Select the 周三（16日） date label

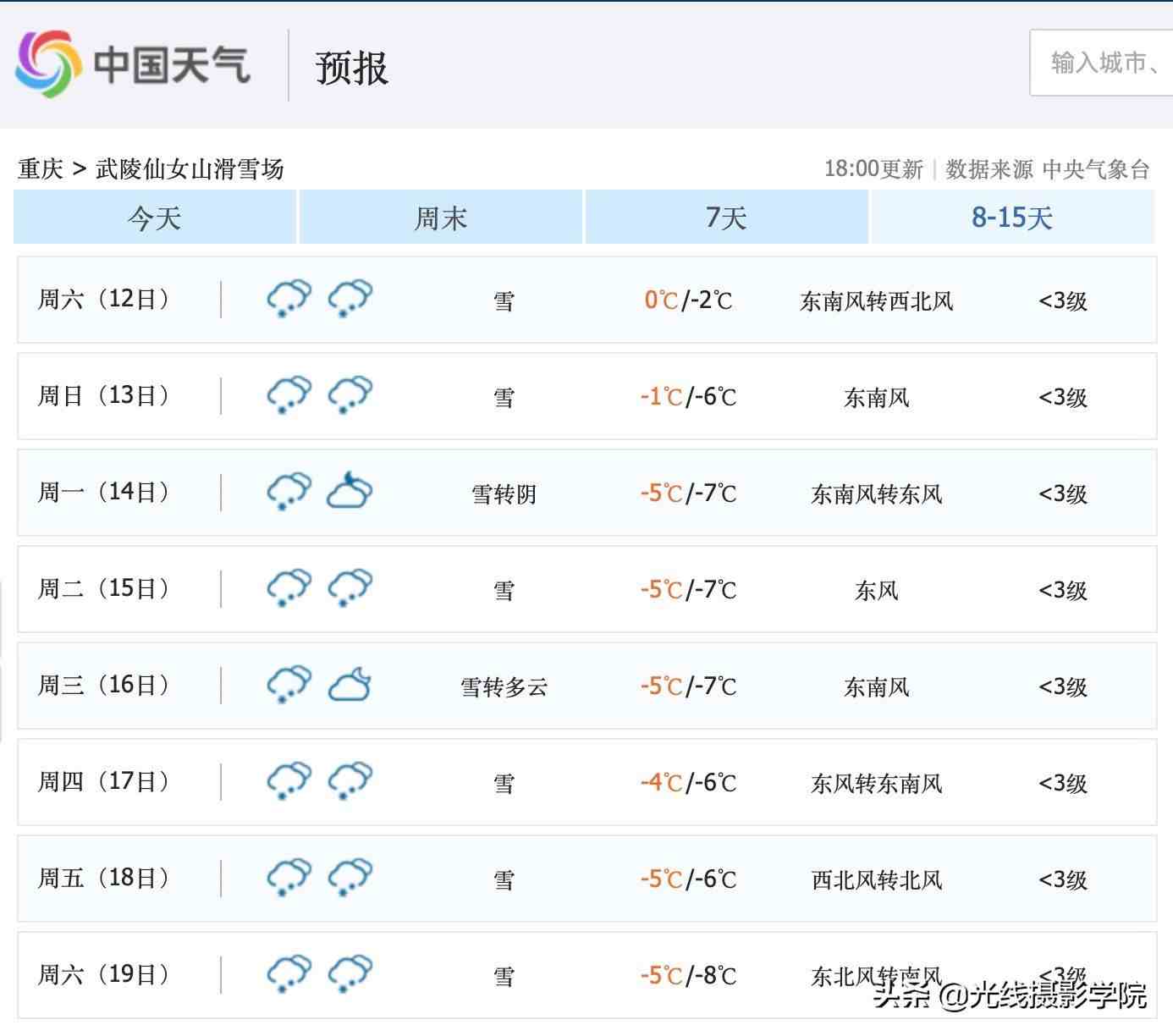pos(104,685)
